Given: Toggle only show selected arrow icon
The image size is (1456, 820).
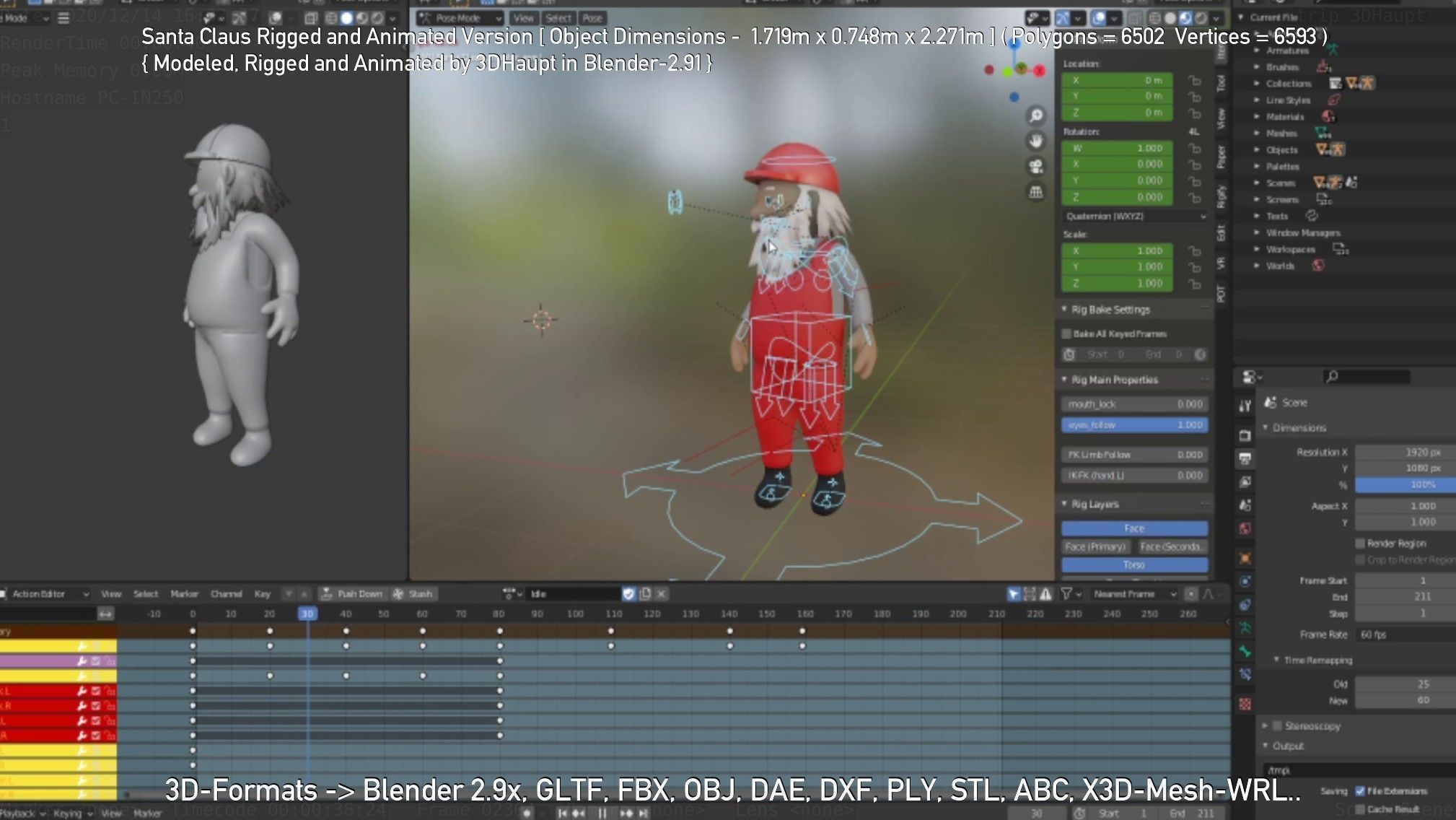Looking at the screenshot, I should (x=1014, y=594).
